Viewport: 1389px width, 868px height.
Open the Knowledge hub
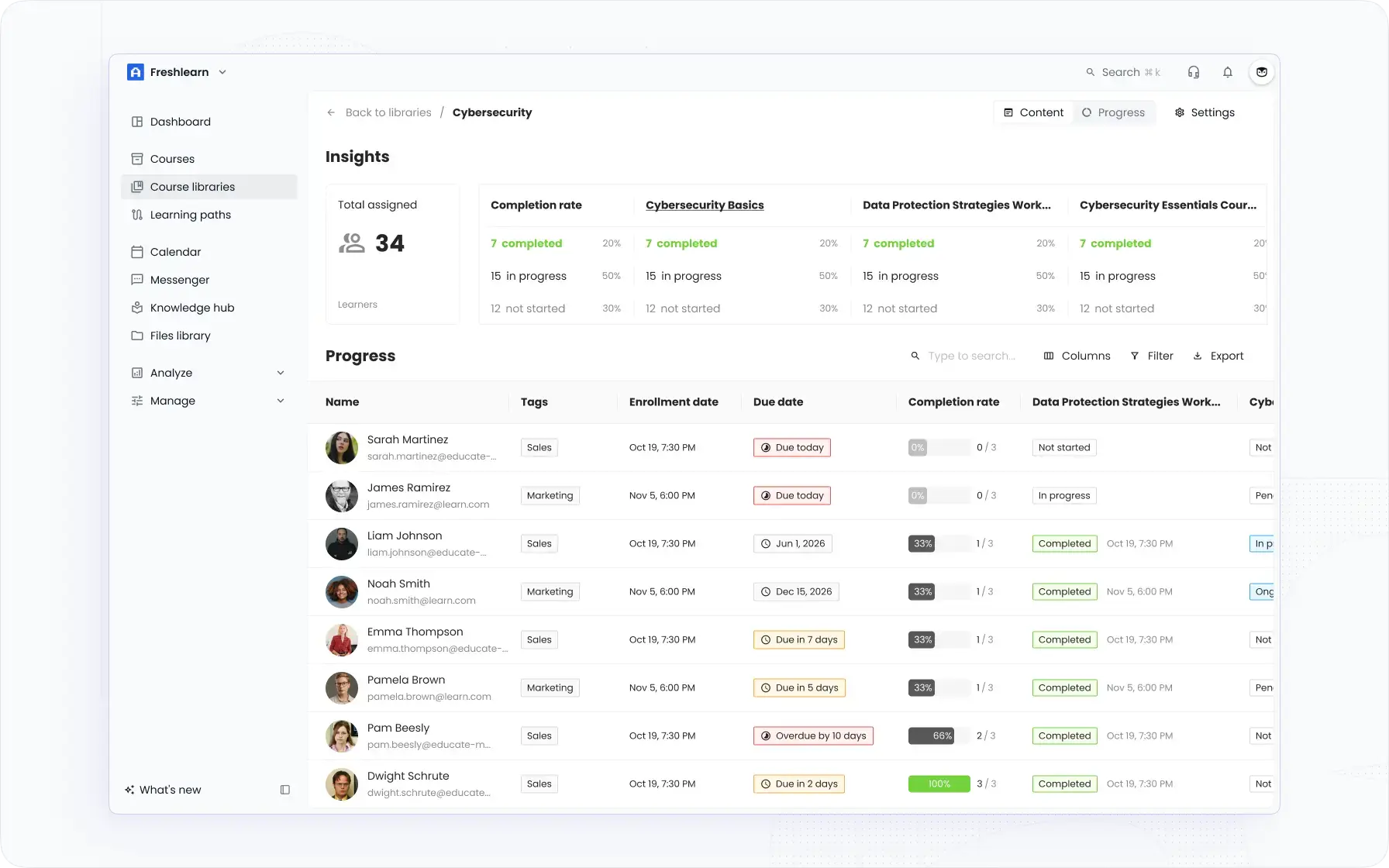tap(191, 308)
